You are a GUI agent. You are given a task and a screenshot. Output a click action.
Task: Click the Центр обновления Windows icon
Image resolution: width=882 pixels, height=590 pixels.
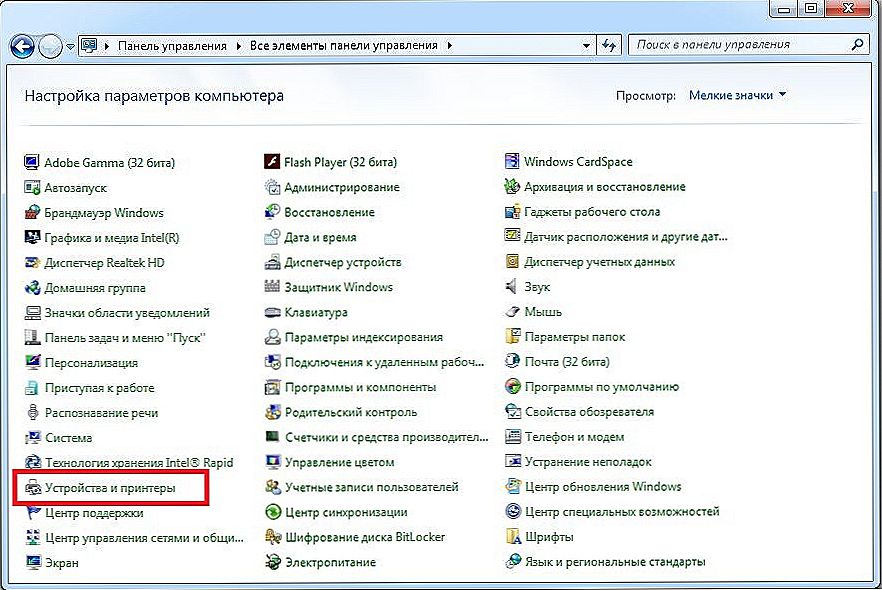[x=513, y=487]
